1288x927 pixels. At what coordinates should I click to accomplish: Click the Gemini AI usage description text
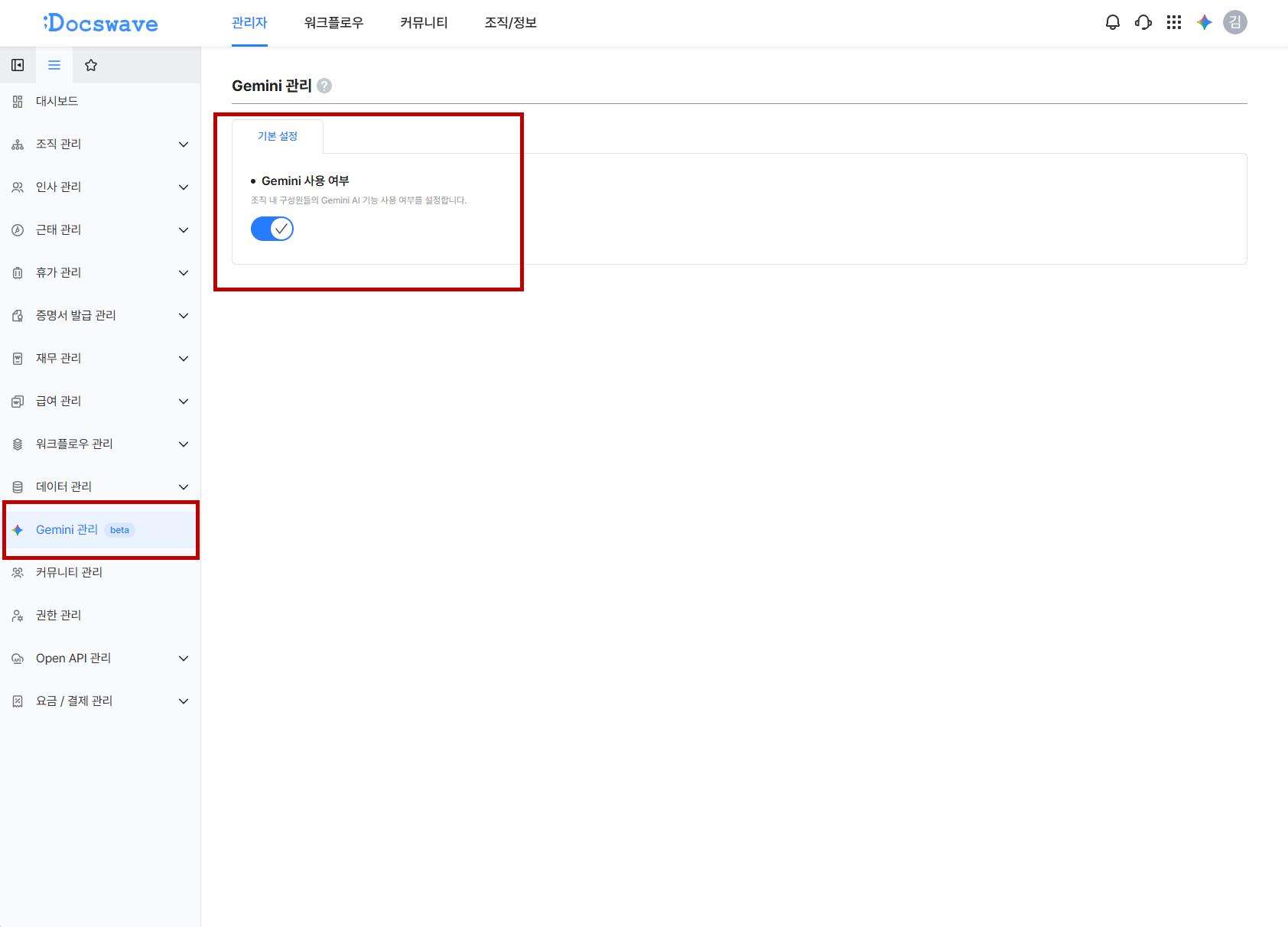pyautogui.click(x=359, y=200)
